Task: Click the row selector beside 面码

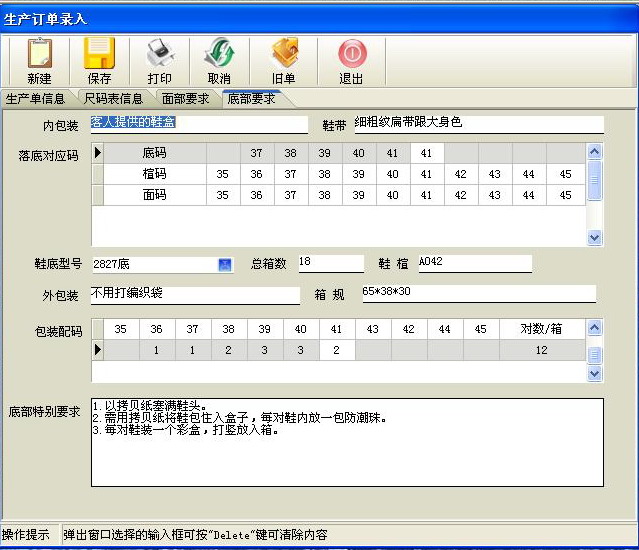Action: point(98,195)
